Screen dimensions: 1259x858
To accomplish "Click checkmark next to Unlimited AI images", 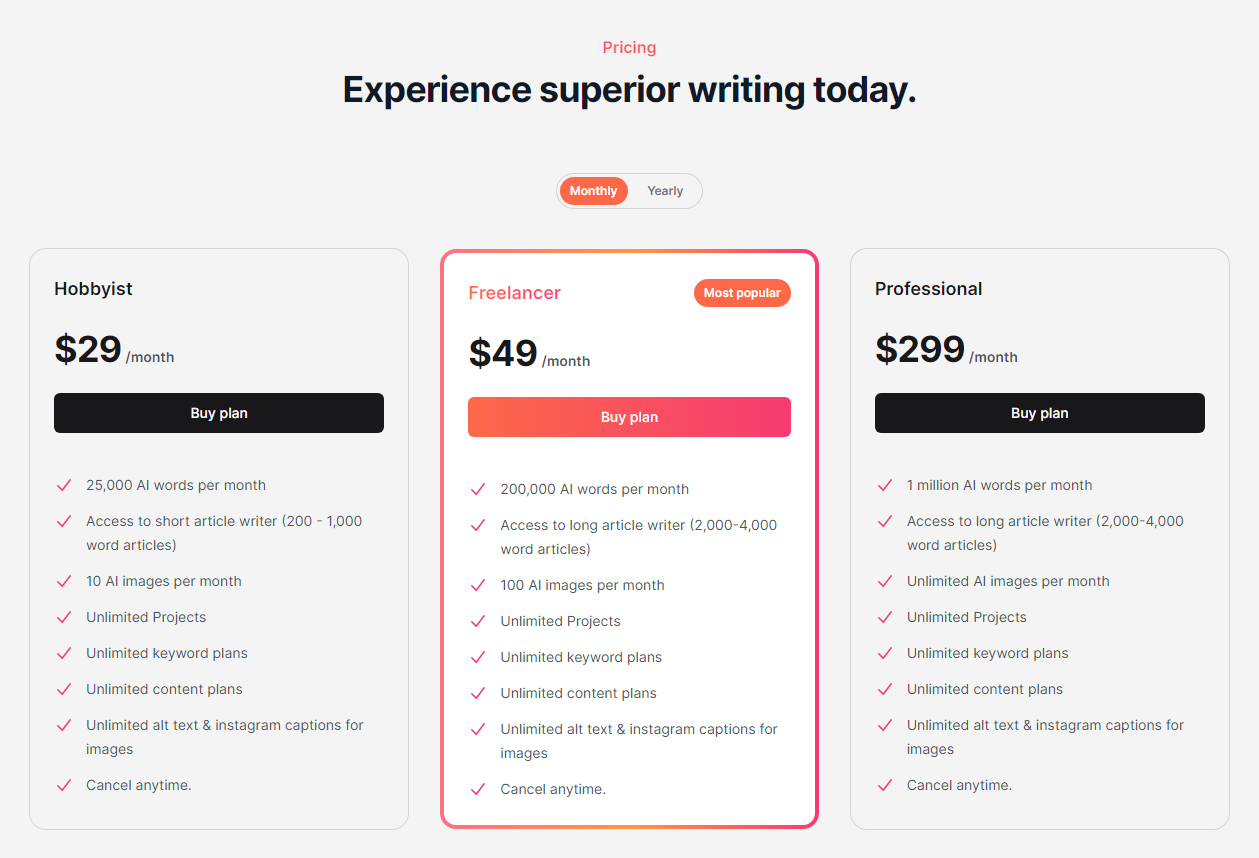I will (885, 581).
